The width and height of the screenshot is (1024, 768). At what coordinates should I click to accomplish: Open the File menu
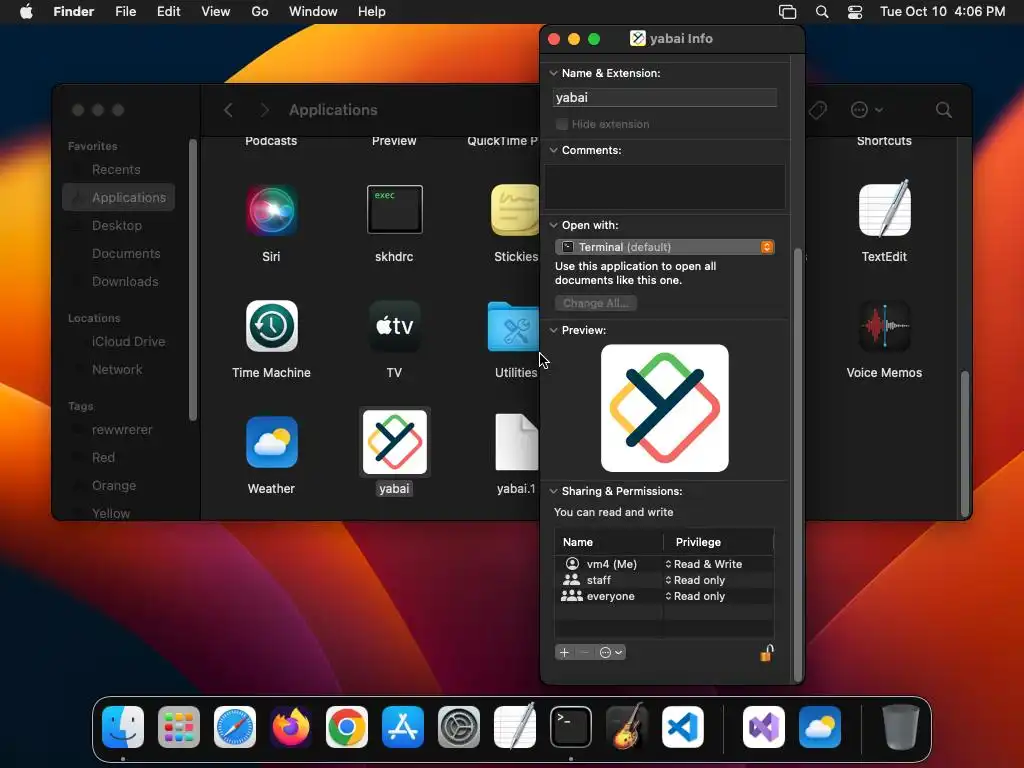click(125, 12)
